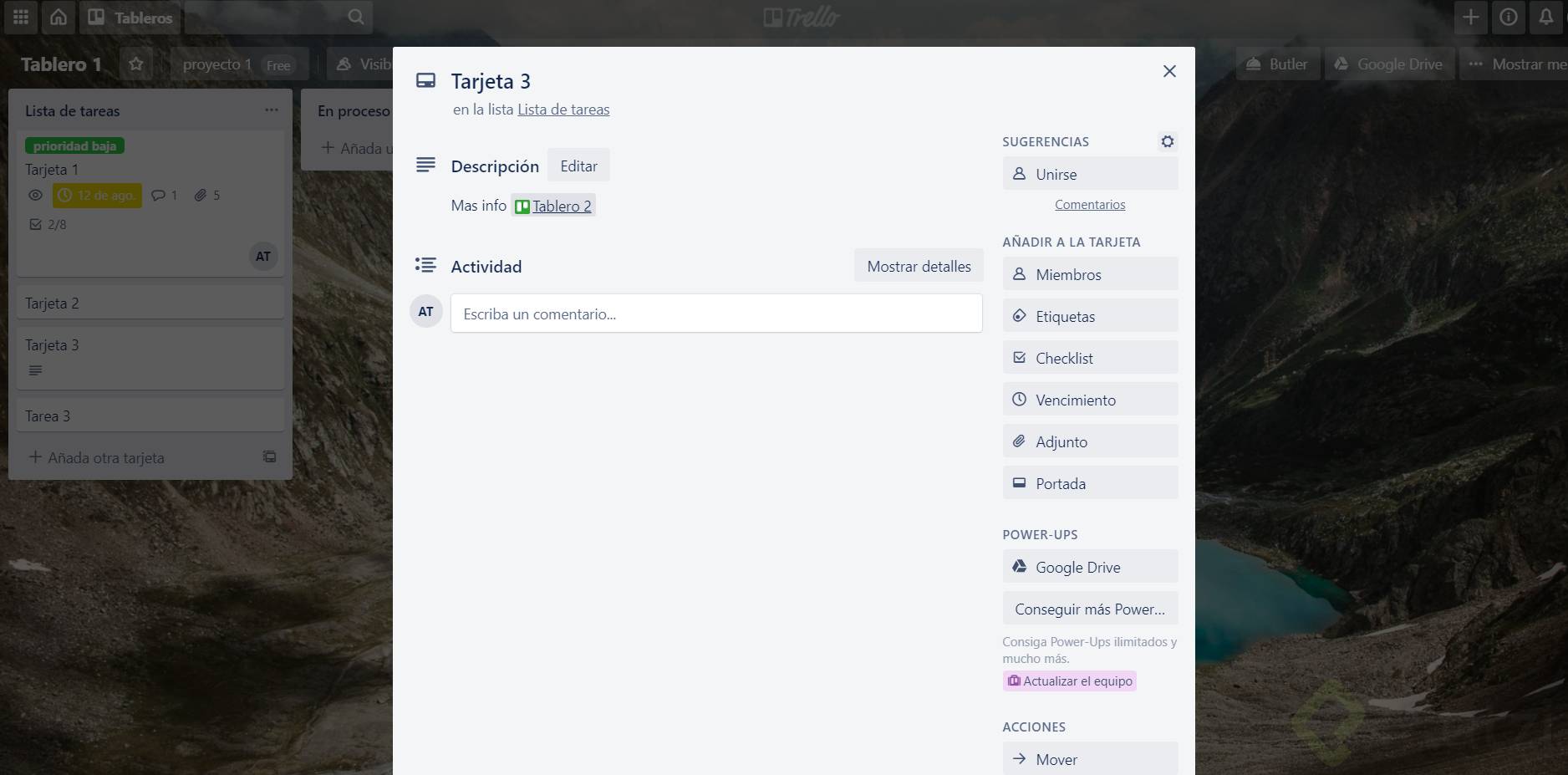Image resolution: width=1568 pixels, height=775 pixels.
Task: Open Lista de tareas list options menu
Action: pyautogui.click(x=272, y=110)
